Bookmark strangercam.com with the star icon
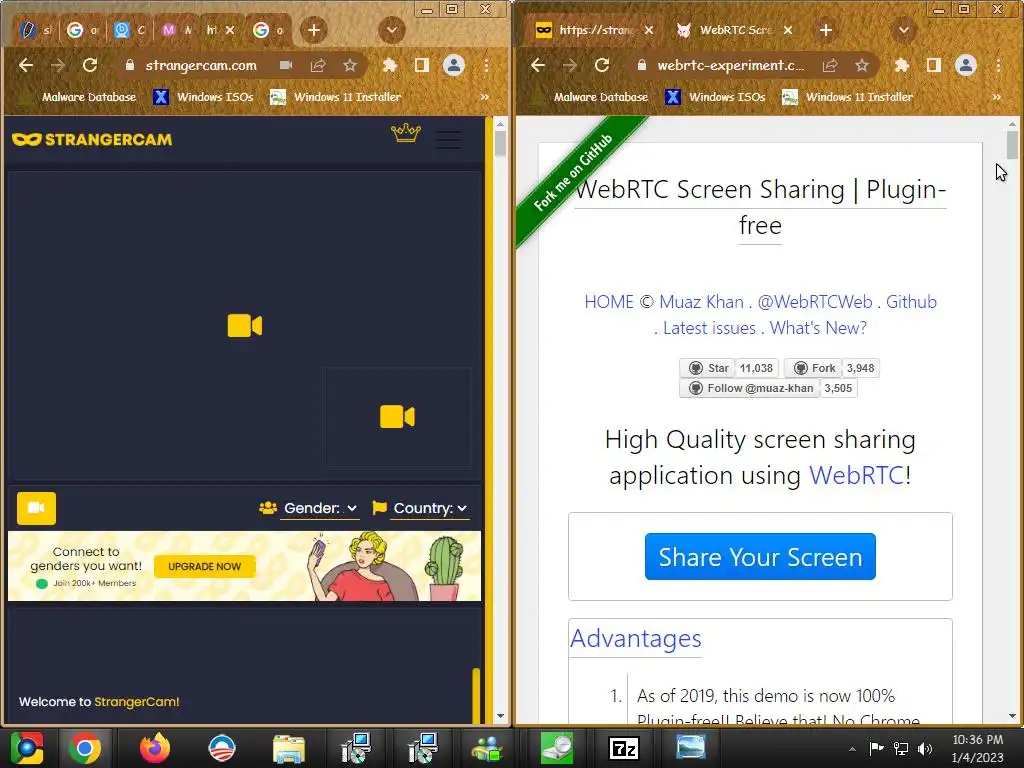This screenshot has width=1024, height=768. [x=350, y=65]
